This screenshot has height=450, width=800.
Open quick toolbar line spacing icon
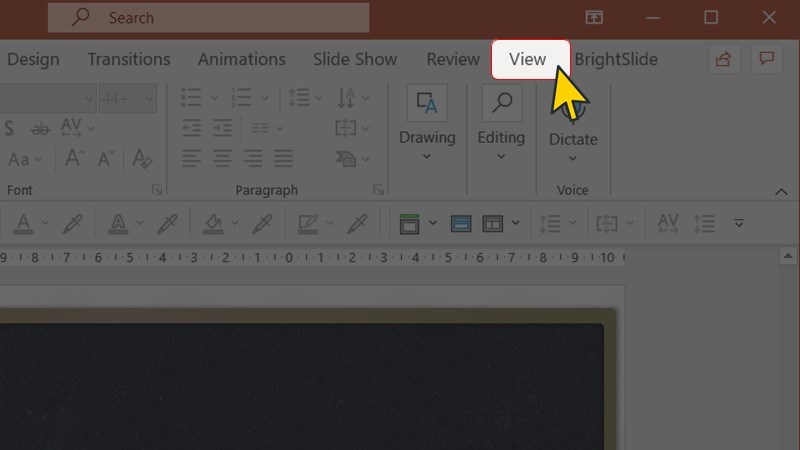551,223
